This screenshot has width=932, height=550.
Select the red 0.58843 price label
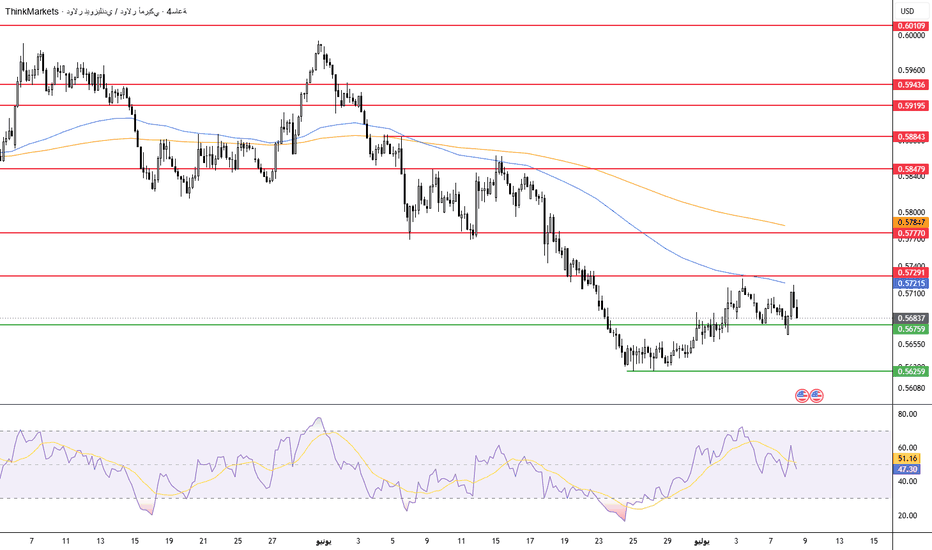pos(911,137)
